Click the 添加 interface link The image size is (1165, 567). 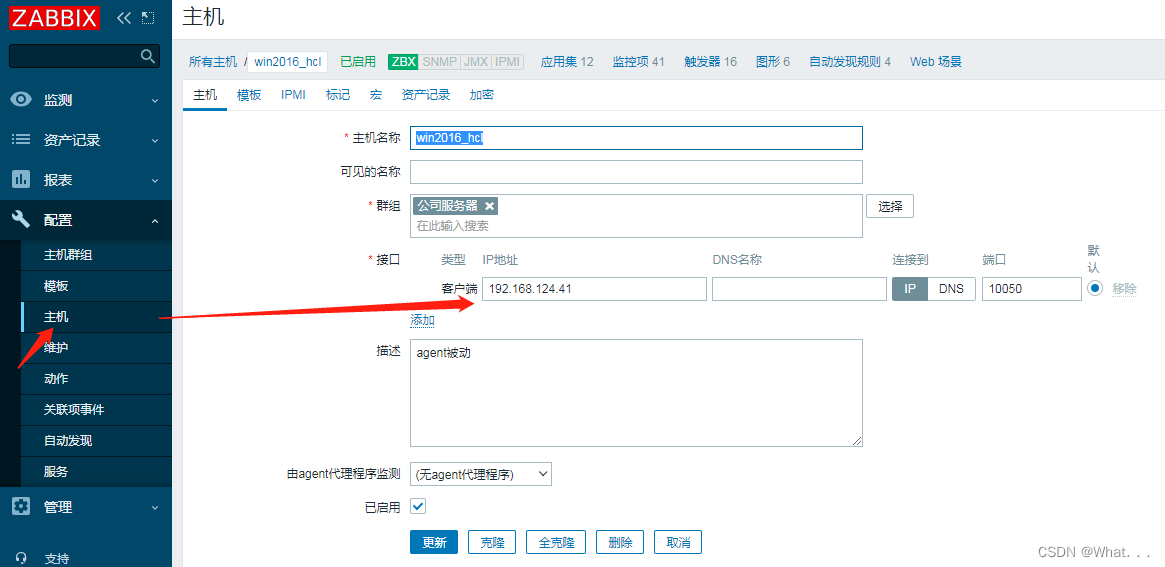click(422, 320)
